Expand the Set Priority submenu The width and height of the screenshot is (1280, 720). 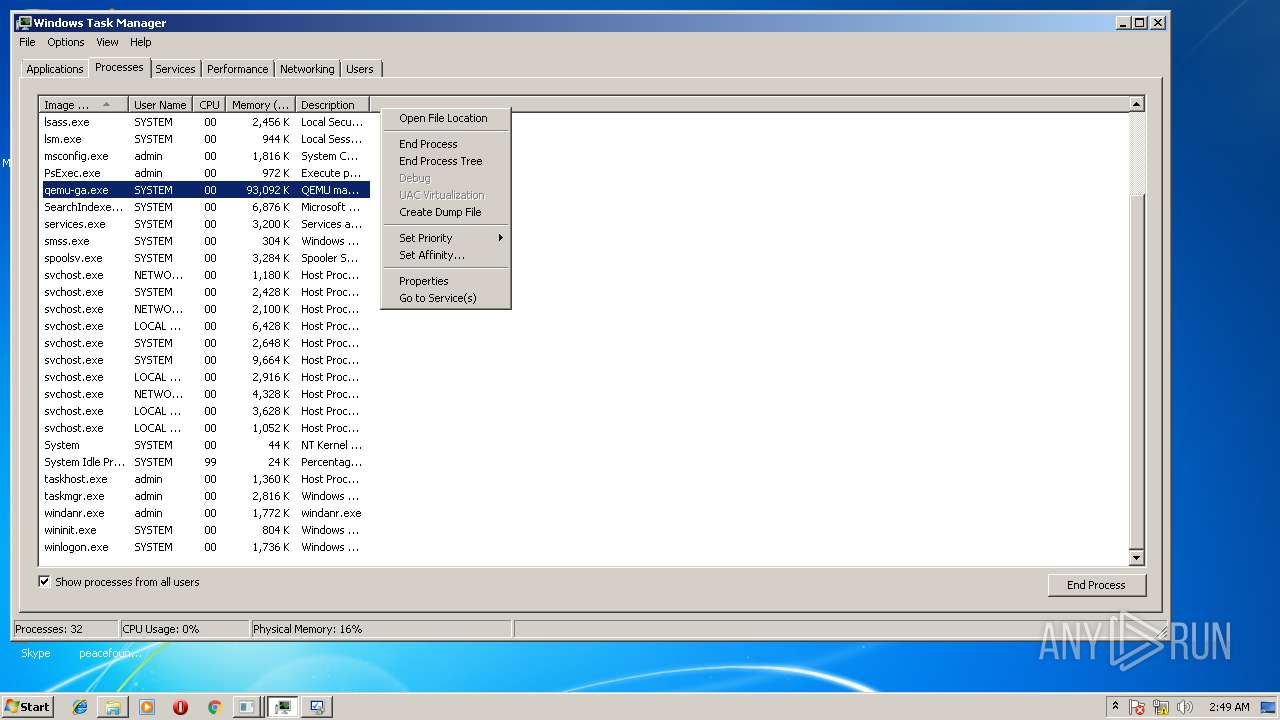tap(446, 238)
